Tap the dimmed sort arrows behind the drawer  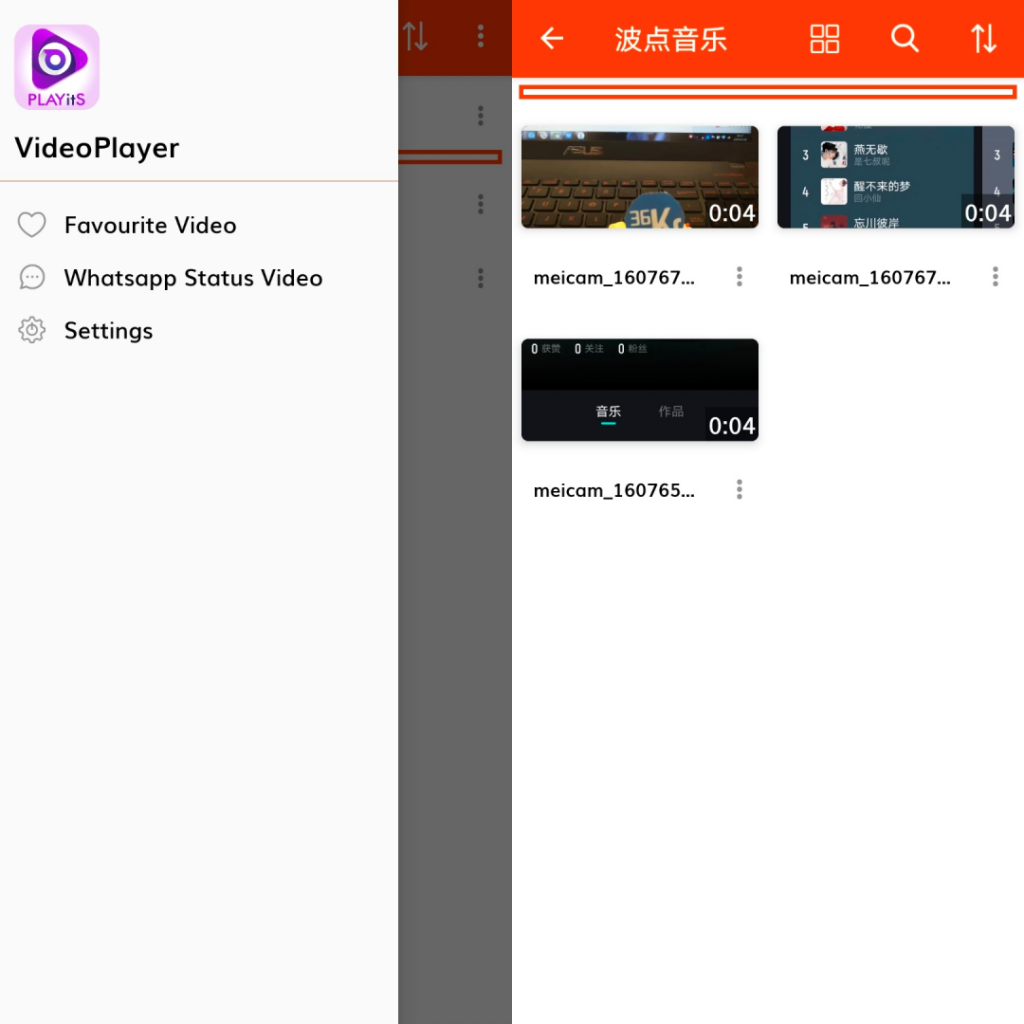click(415, 37)
